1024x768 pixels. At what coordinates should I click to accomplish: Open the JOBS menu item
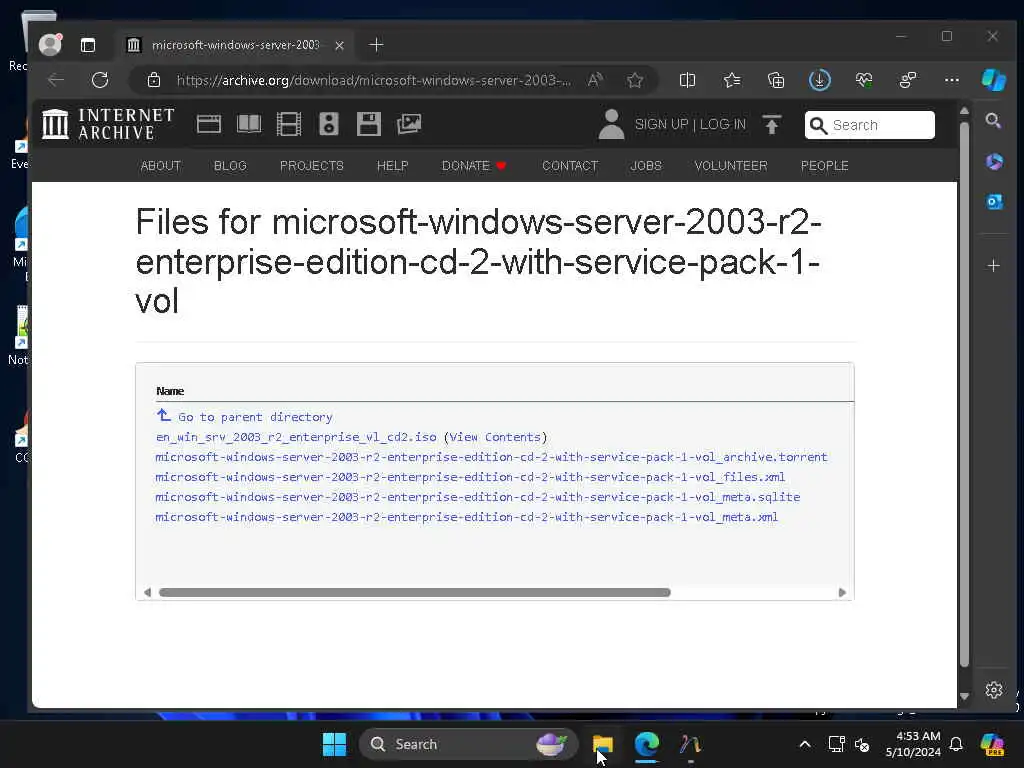646,166
